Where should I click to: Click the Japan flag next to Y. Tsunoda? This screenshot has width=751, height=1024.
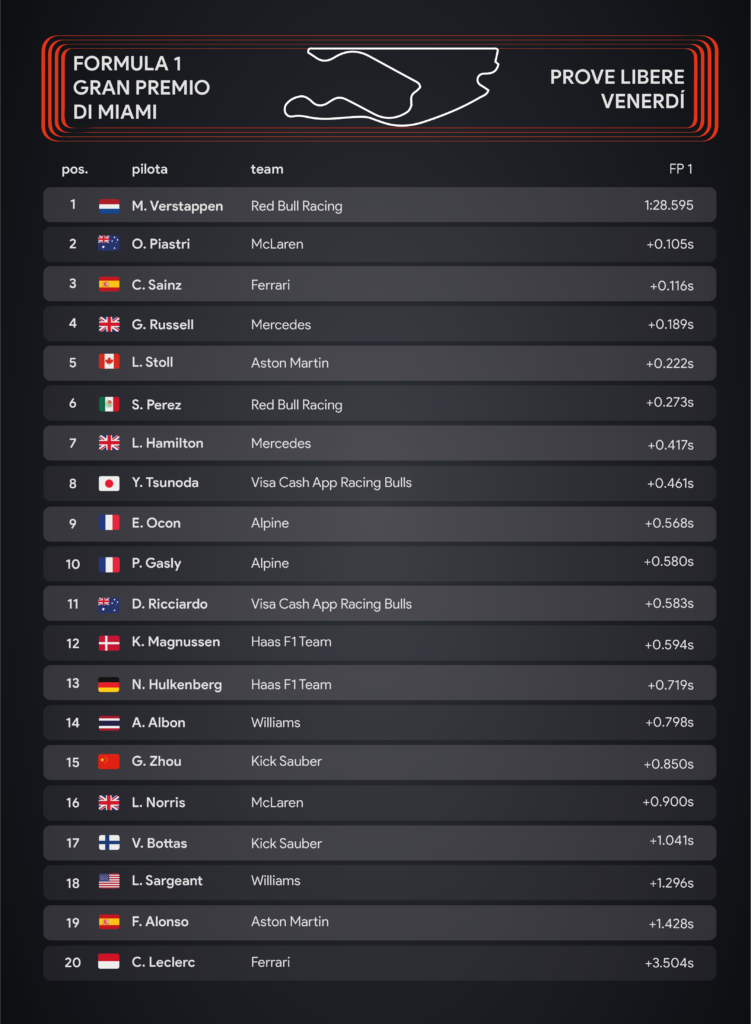pyautogui.click(x=109, y=483)
